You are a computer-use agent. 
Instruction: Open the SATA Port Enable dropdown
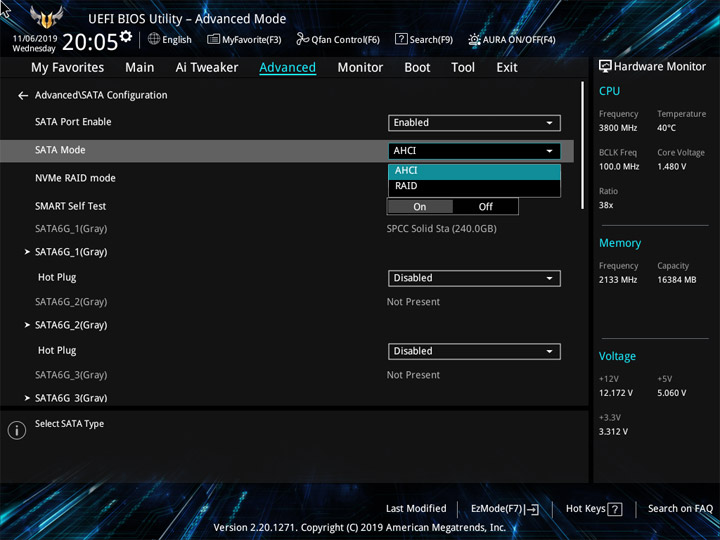(474, 123)
